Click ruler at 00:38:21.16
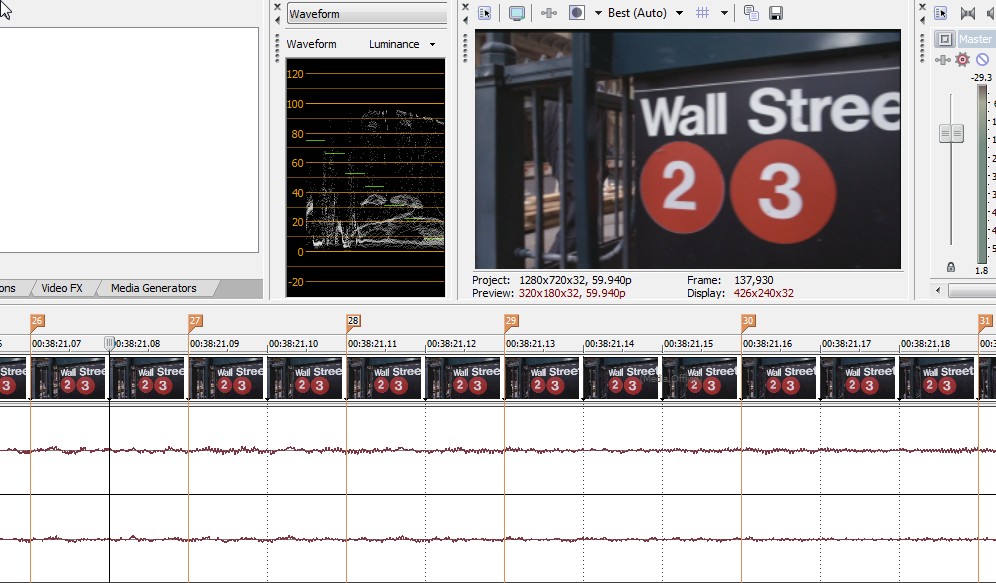Viewport: 996px width, 583px height. [768, 344]
